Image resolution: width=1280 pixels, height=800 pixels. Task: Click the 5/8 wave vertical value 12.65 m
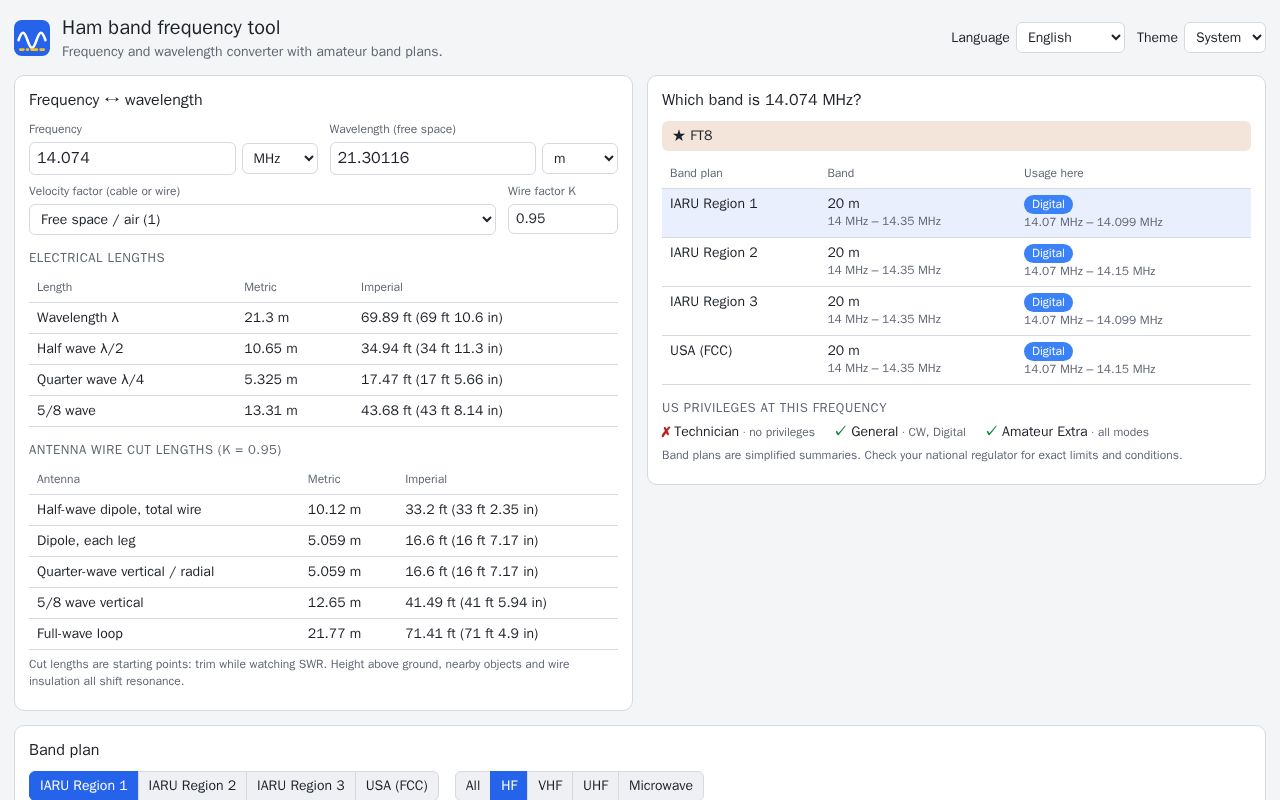point(334,603)
